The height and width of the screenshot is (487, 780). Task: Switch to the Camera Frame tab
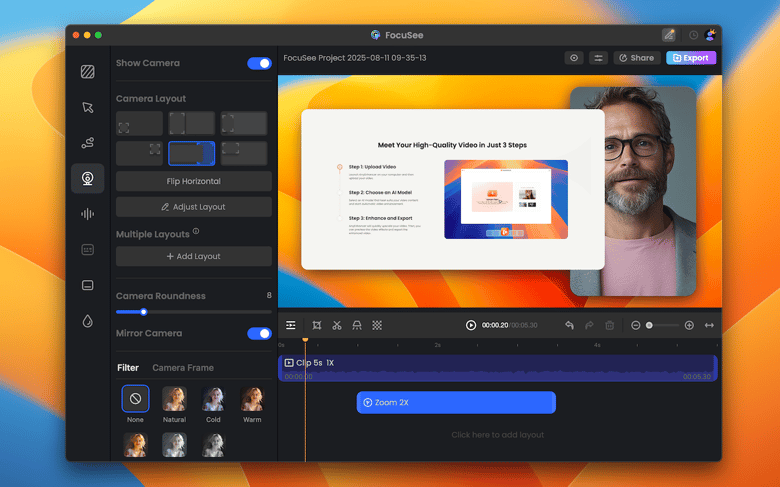tap(183, 368)
